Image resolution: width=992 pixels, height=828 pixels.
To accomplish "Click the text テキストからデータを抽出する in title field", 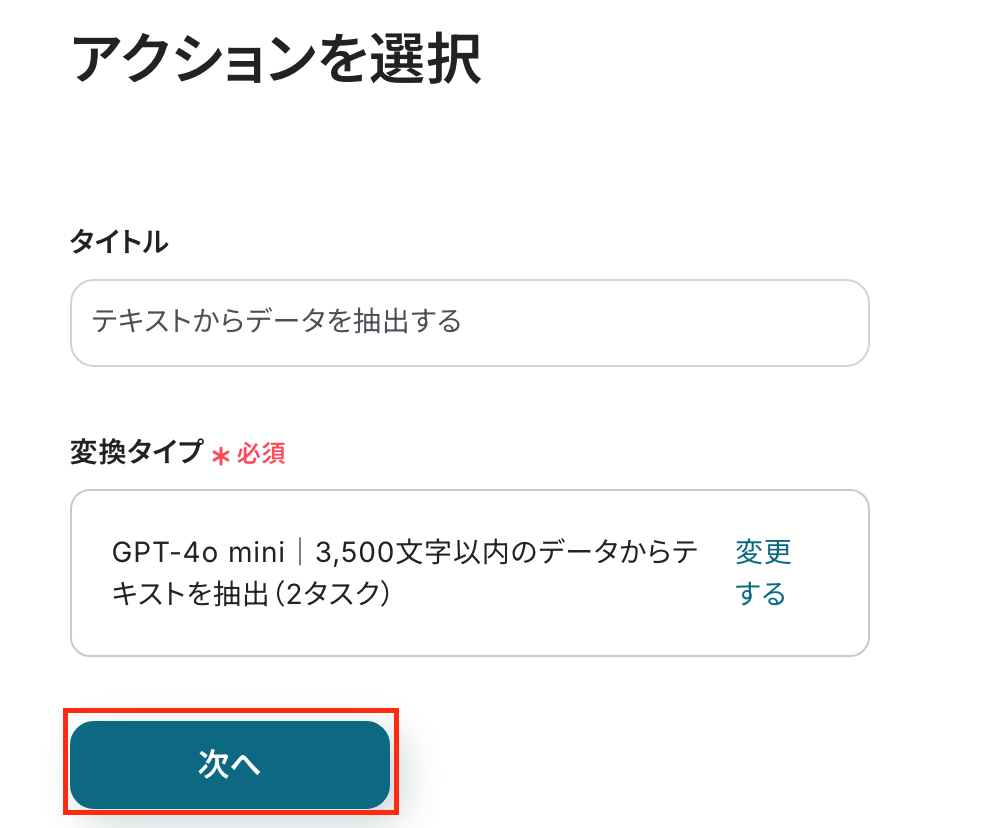I will pyautogui.click(x=276, y=321).
